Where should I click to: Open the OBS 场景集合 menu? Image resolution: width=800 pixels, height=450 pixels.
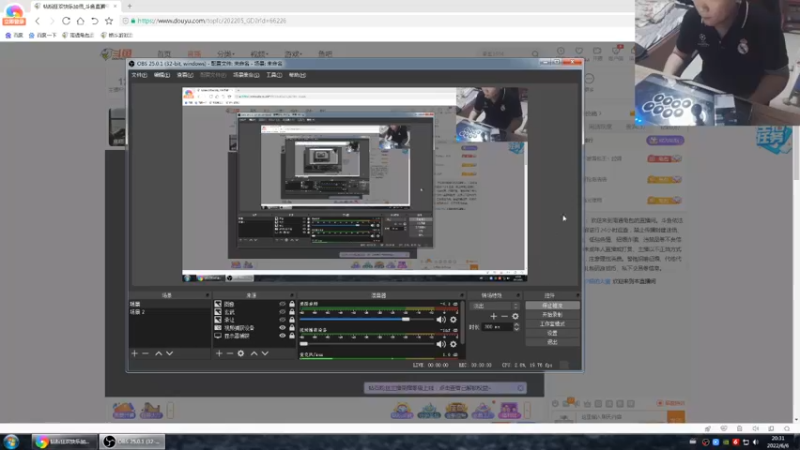point(246,75)
